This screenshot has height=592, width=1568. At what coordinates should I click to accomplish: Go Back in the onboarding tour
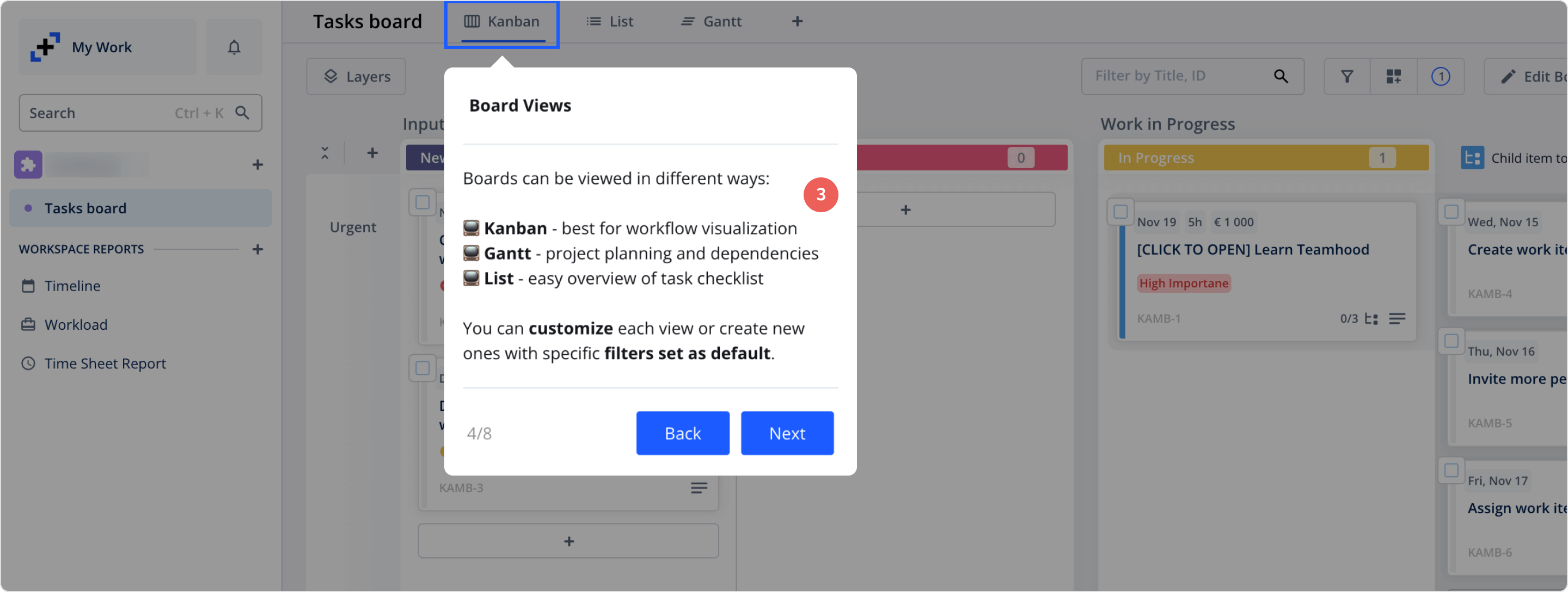pyautogui.click(x=682, y=433)
